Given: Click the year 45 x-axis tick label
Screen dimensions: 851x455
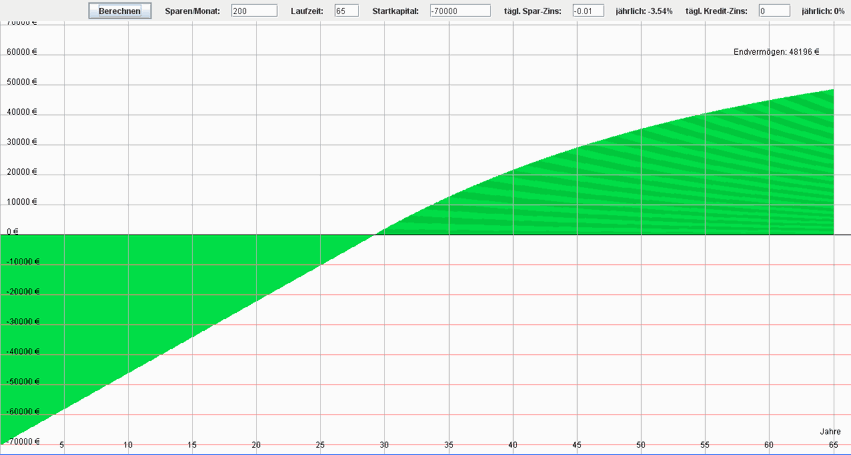Looking at the screenshot, I should (577, 445).
